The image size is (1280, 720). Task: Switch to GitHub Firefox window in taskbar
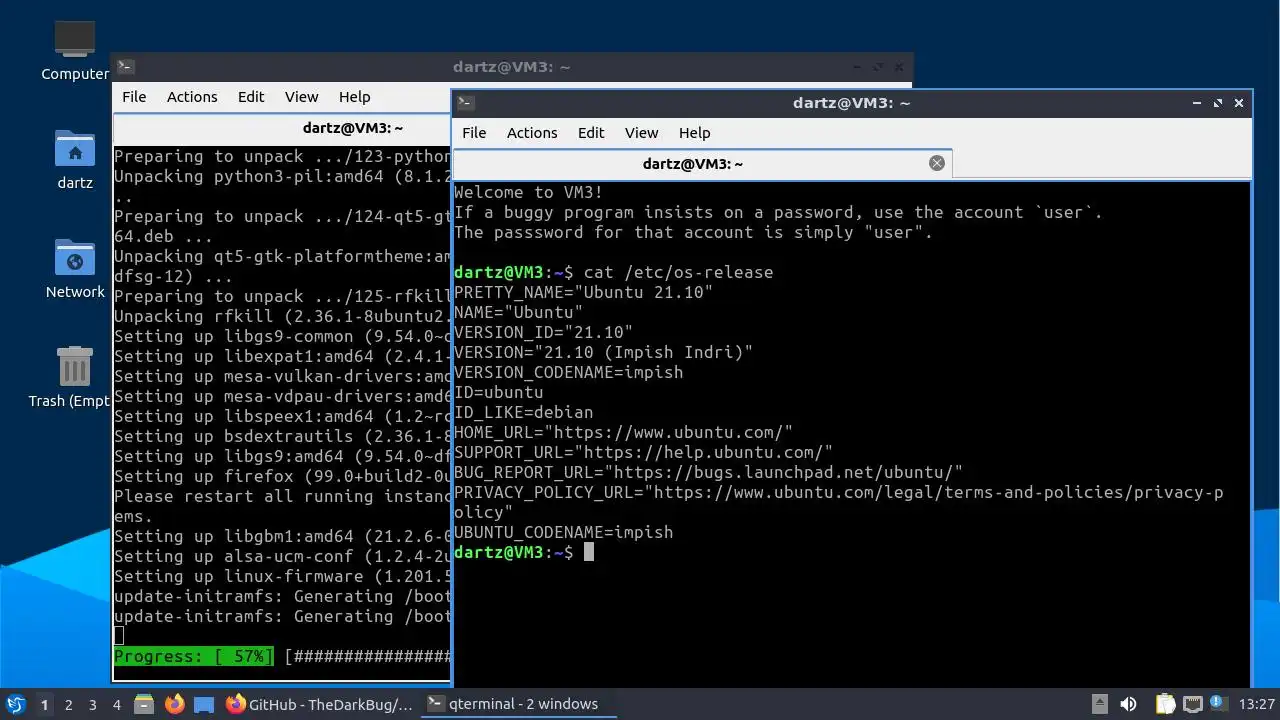(x=319, y=704)
